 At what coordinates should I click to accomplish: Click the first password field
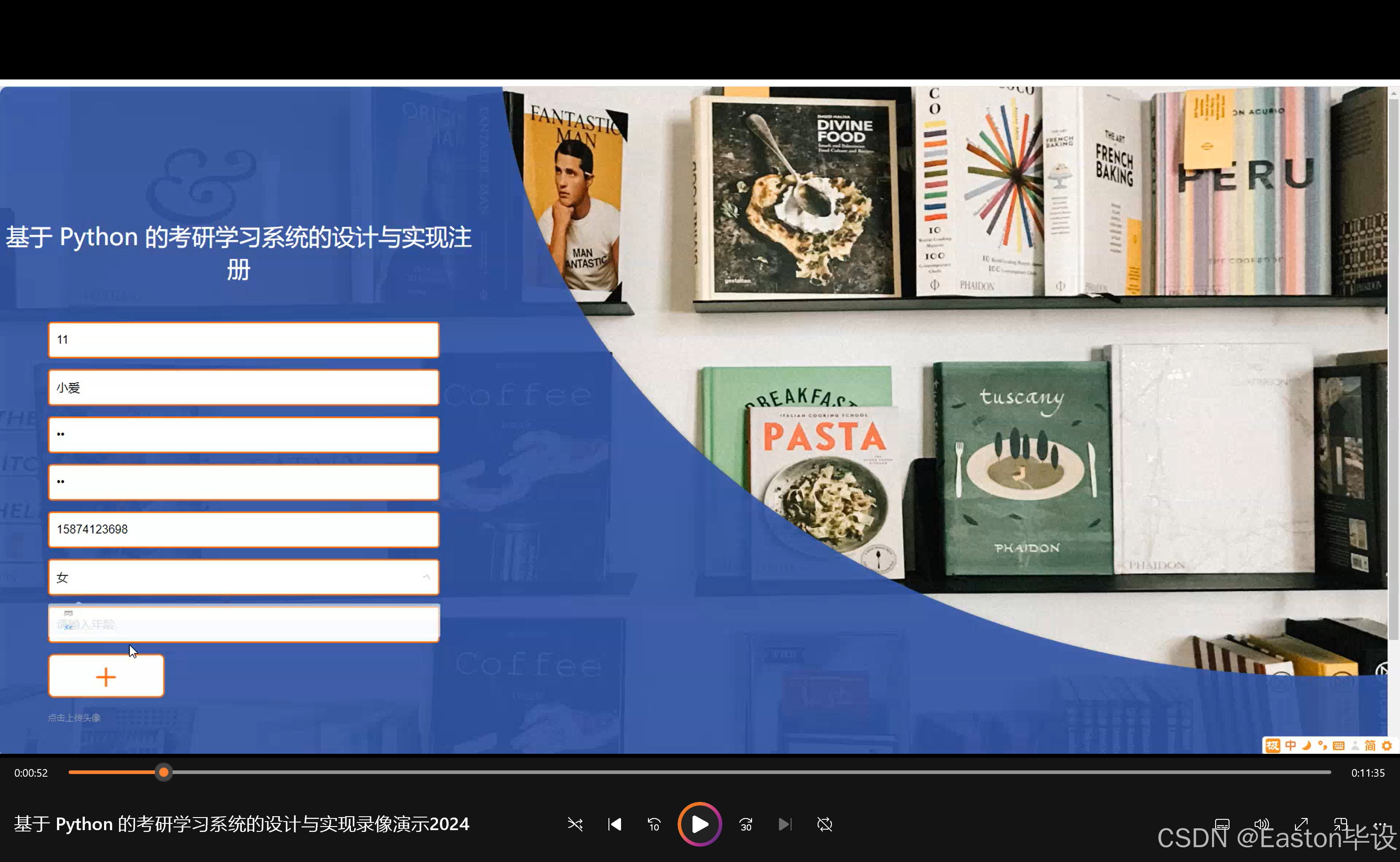click(x=244, y=435)
